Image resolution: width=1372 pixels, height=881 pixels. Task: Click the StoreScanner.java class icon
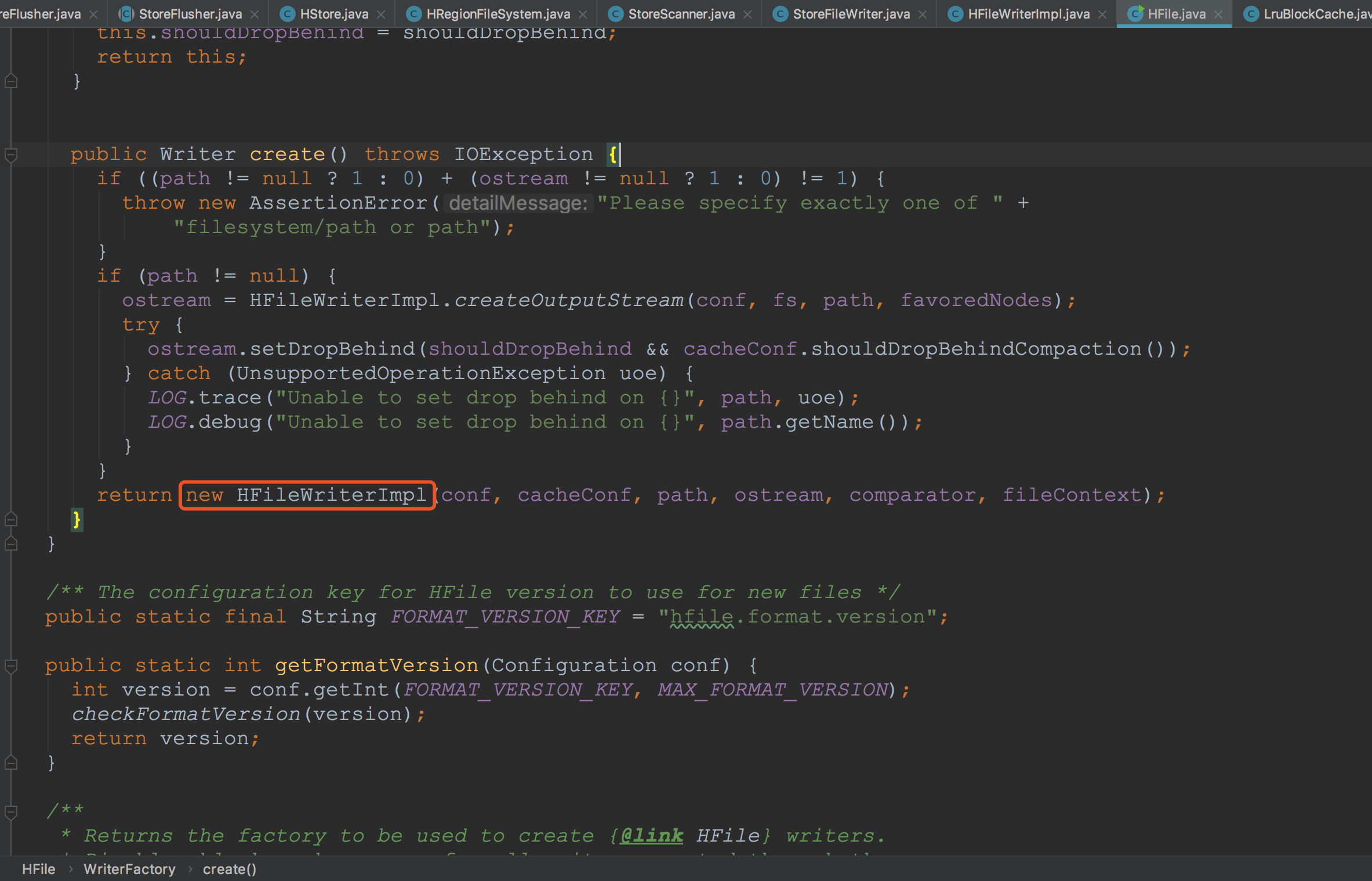pyautogui.click(x=615, y=14)
